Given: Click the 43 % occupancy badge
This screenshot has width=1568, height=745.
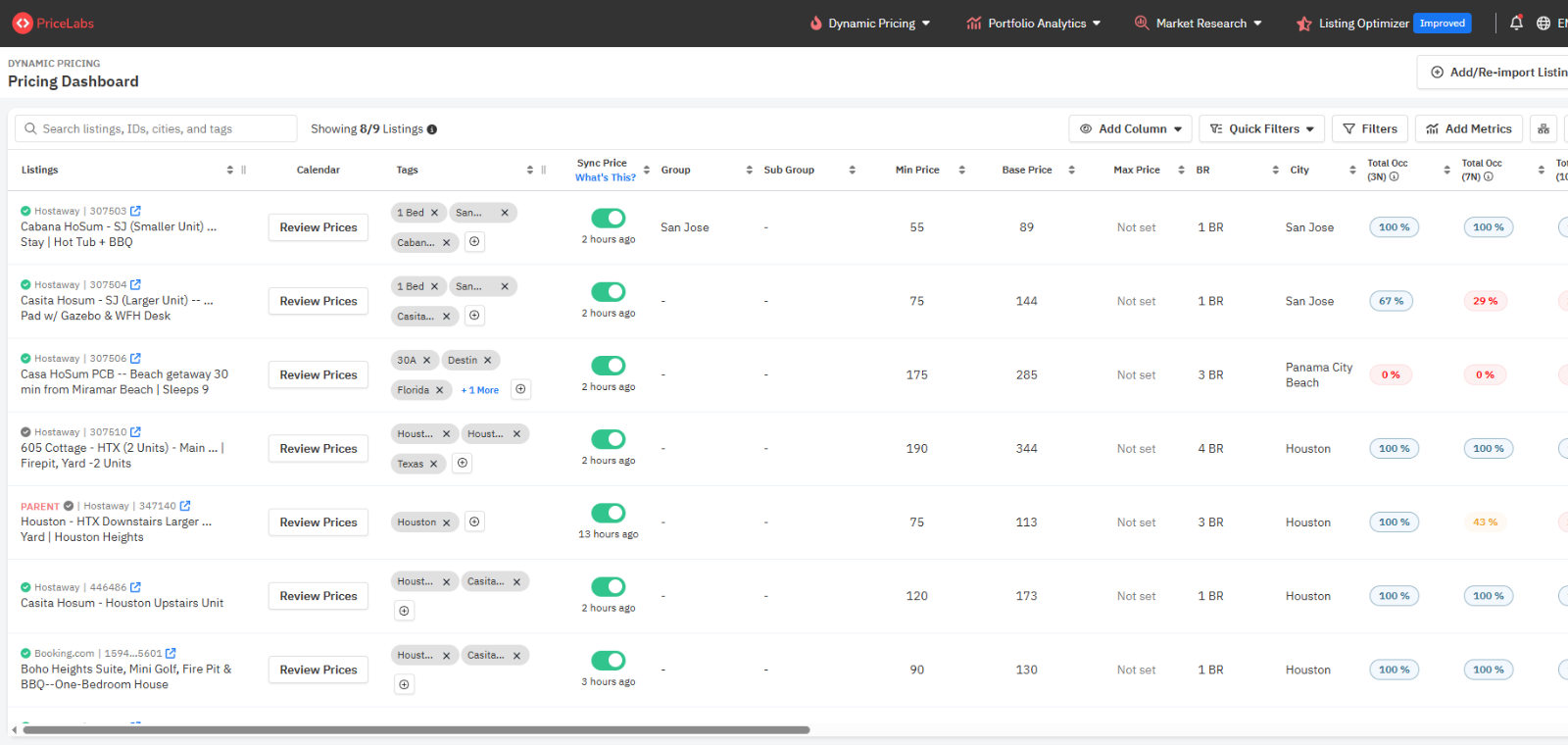Looking at the screenshot, I should (1486, 522).
